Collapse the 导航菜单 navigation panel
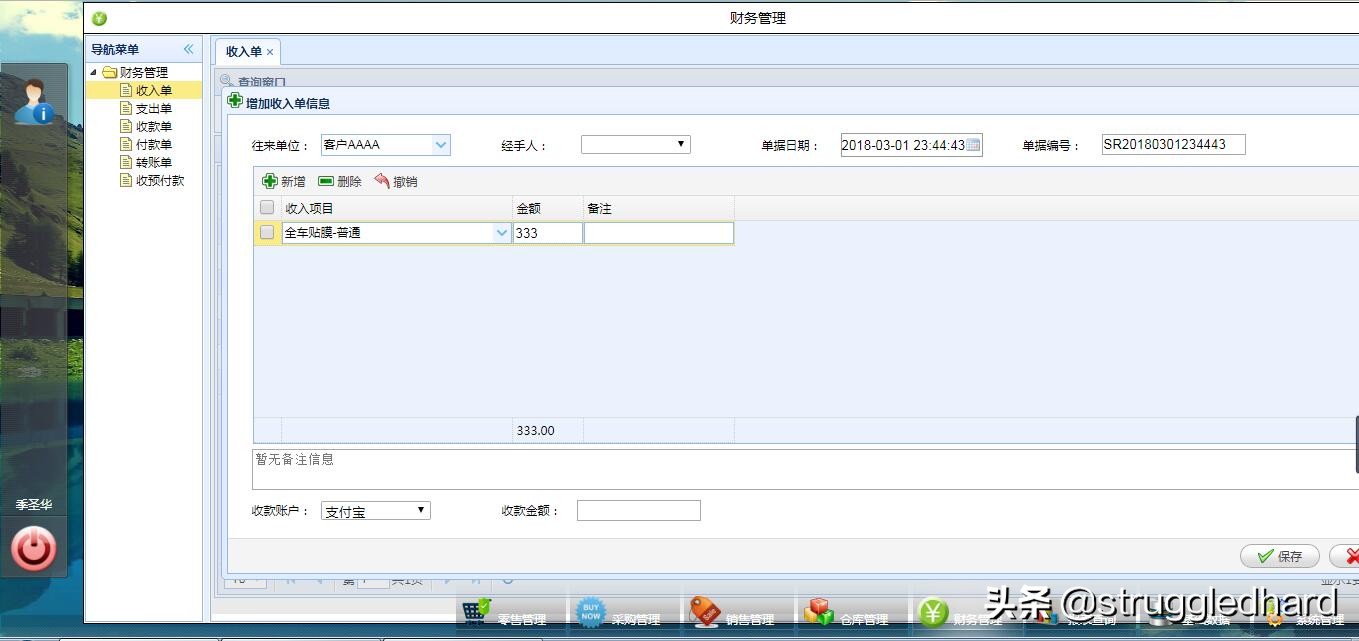Screen dimensions: 1359x641 188,48
